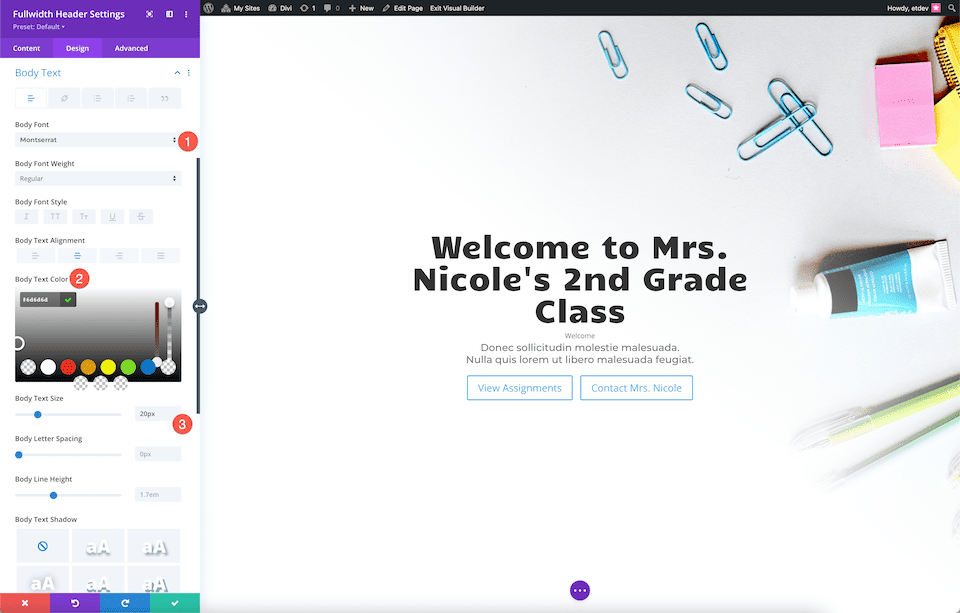
Task: Pick the red color swatch
Action: coord(68,367)
